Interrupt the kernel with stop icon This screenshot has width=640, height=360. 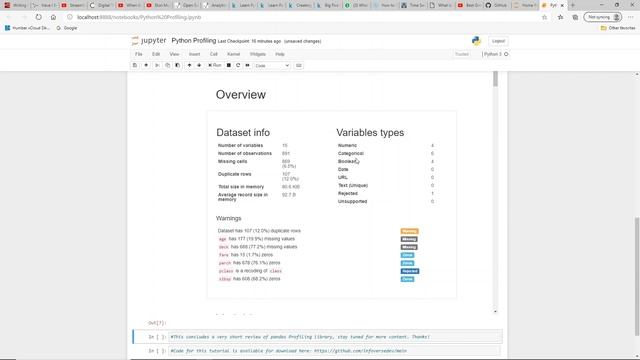[x=229, y=65]
